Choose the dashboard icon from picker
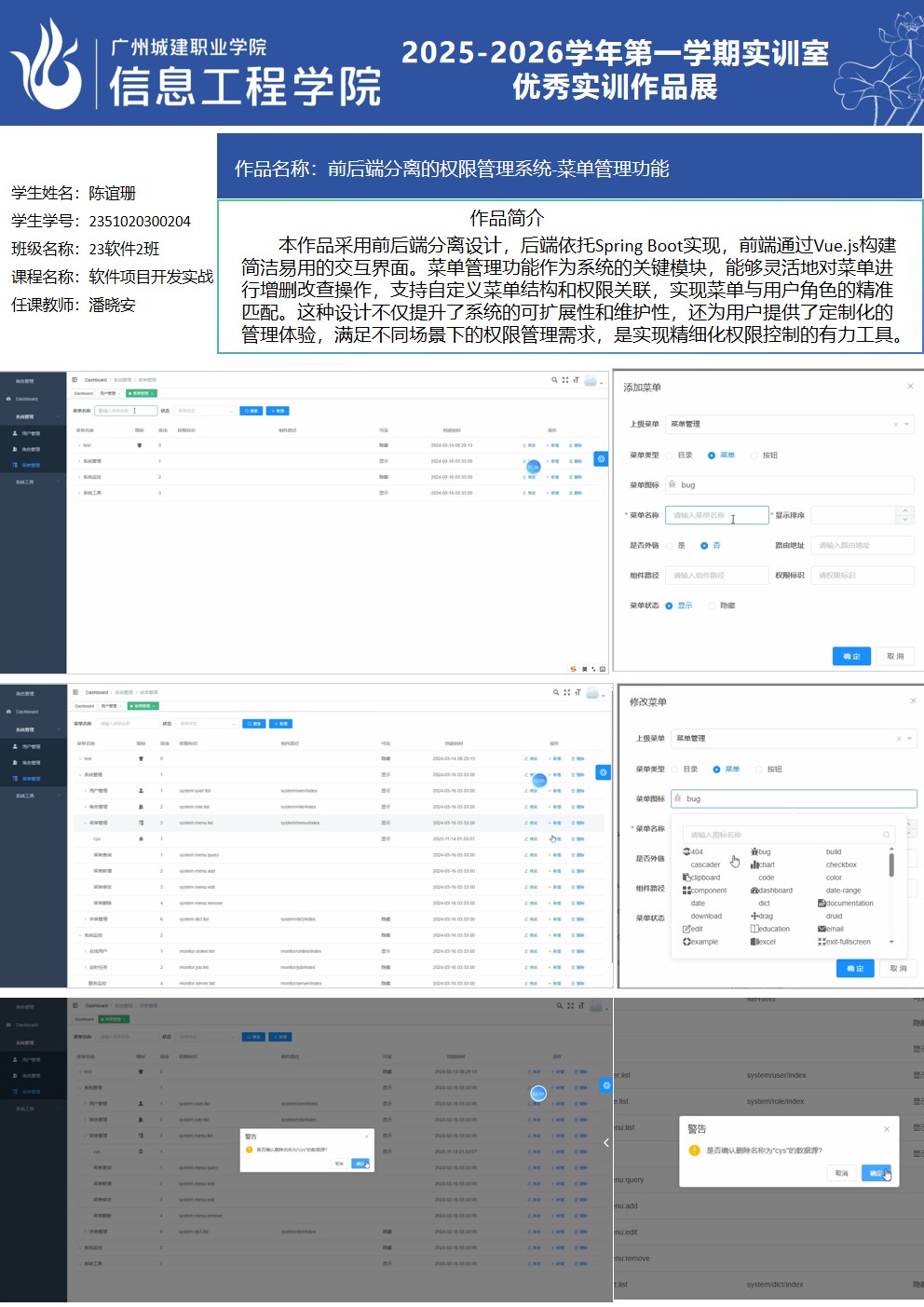The width and height of the screenshot is (924, 1307). click(773, 891)
